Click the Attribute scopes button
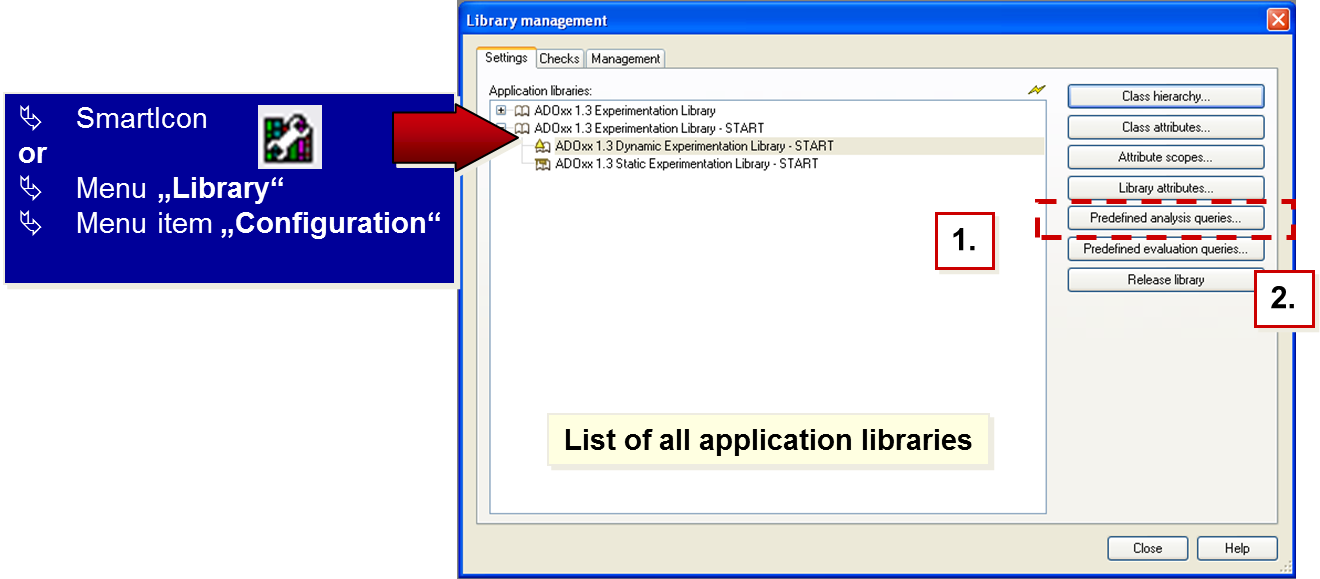This screenshot has height=579, width=1320. point(1166,158)
